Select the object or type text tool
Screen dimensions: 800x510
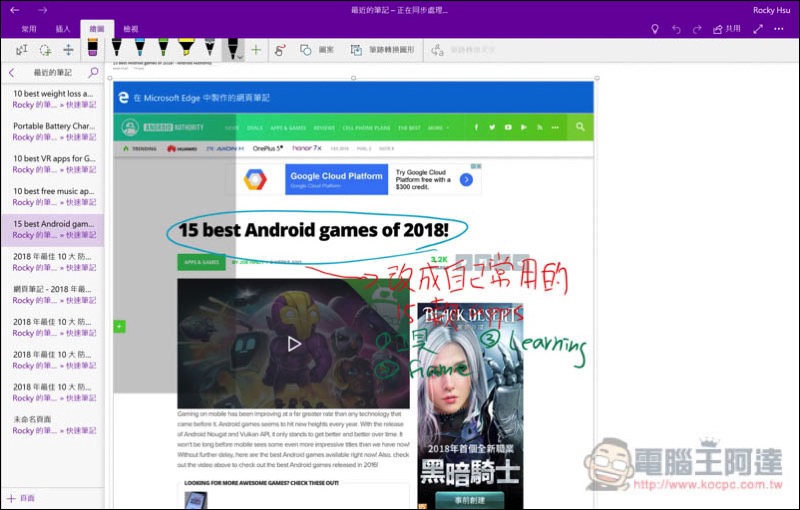point(21,50)
